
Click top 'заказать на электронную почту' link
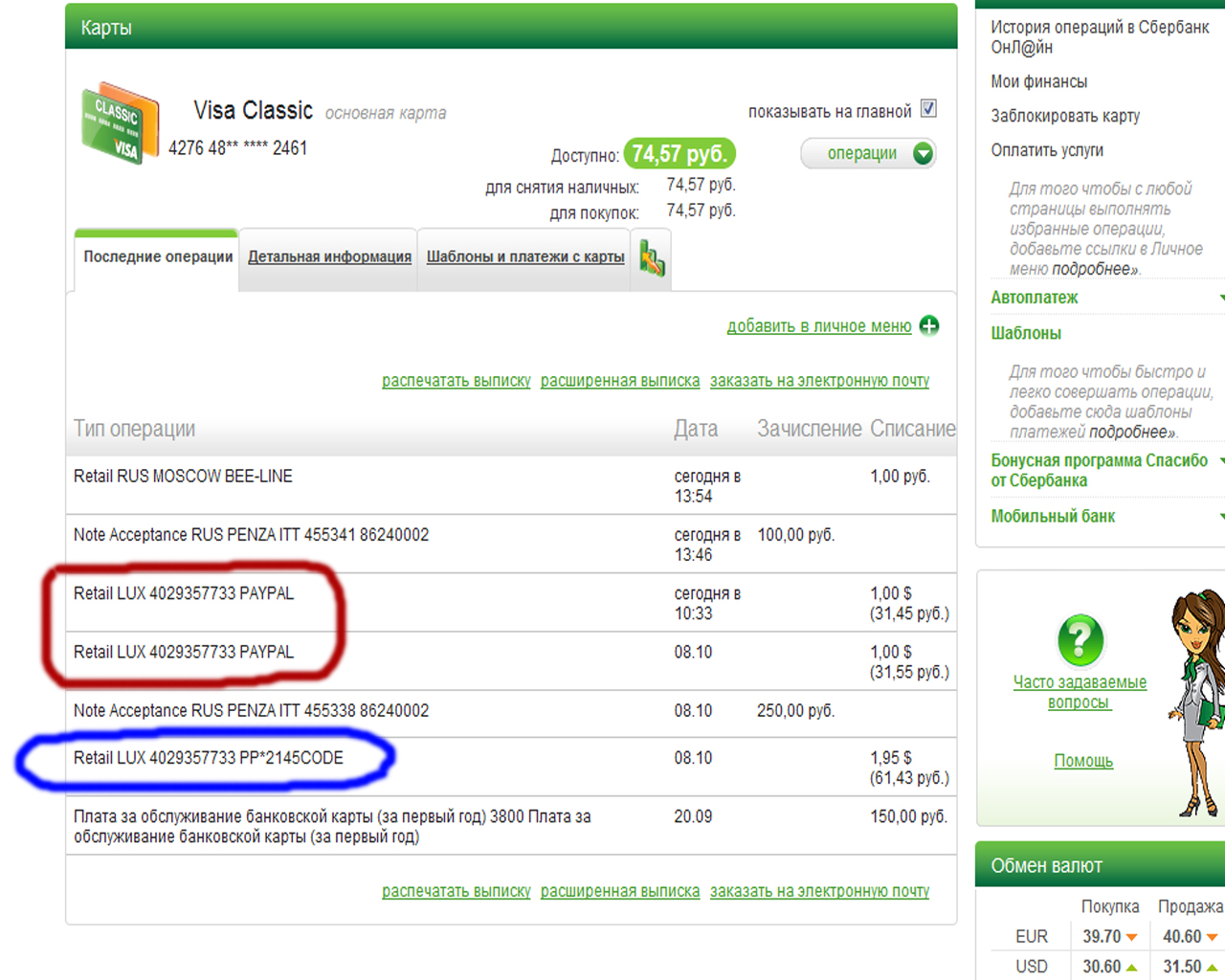[819, 381]
